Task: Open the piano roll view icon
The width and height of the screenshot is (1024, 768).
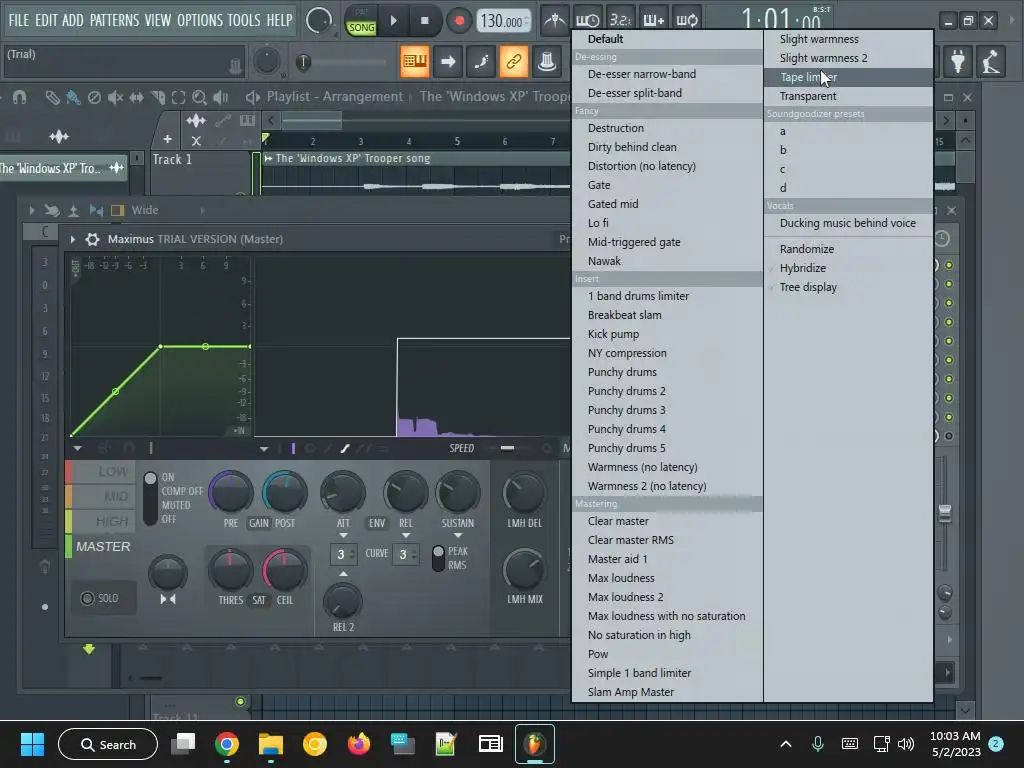Action: pyautogui.click(x=415, y=61)
